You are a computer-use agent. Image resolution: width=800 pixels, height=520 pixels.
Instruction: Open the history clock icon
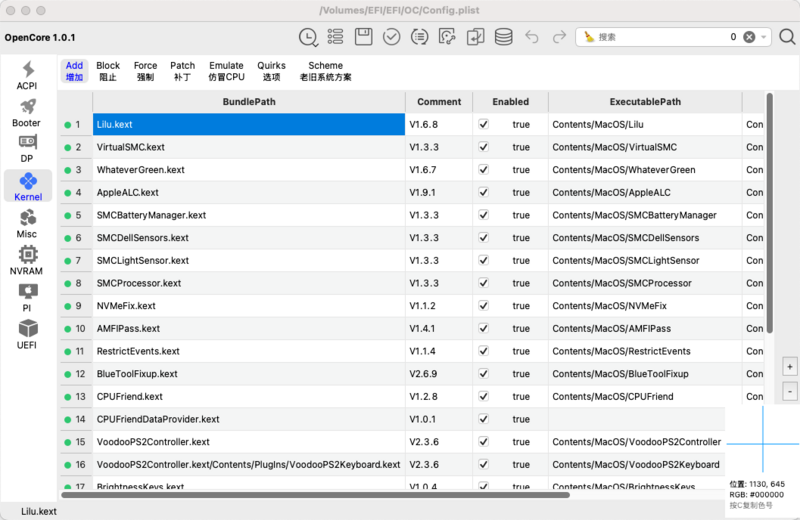[308, 37]
